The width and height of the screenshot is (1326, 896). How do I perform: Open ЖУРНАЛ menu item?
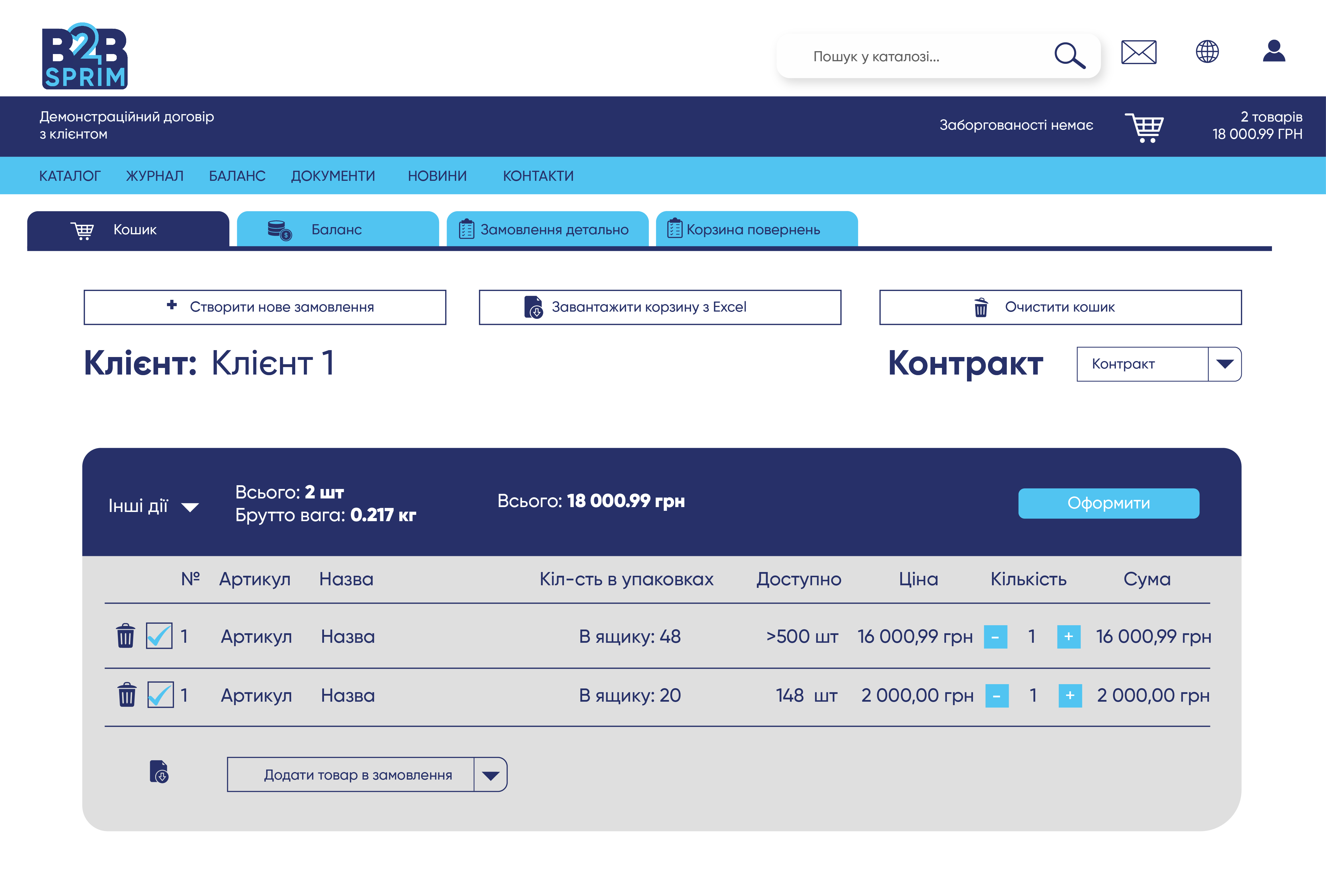pyautogui.click(x=155, y=176)
